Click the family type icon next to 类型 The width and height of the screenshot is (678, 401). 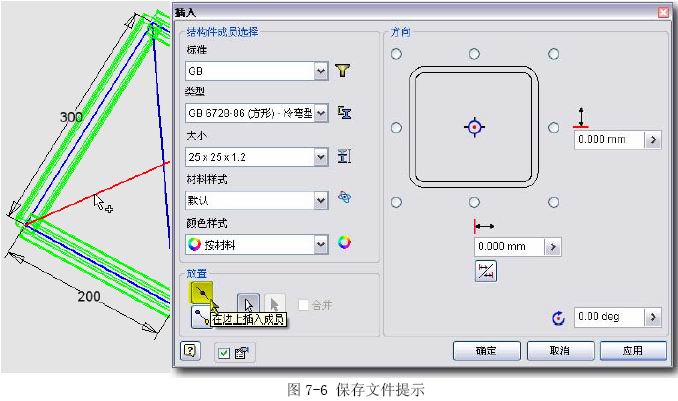(x=344, y=113)
